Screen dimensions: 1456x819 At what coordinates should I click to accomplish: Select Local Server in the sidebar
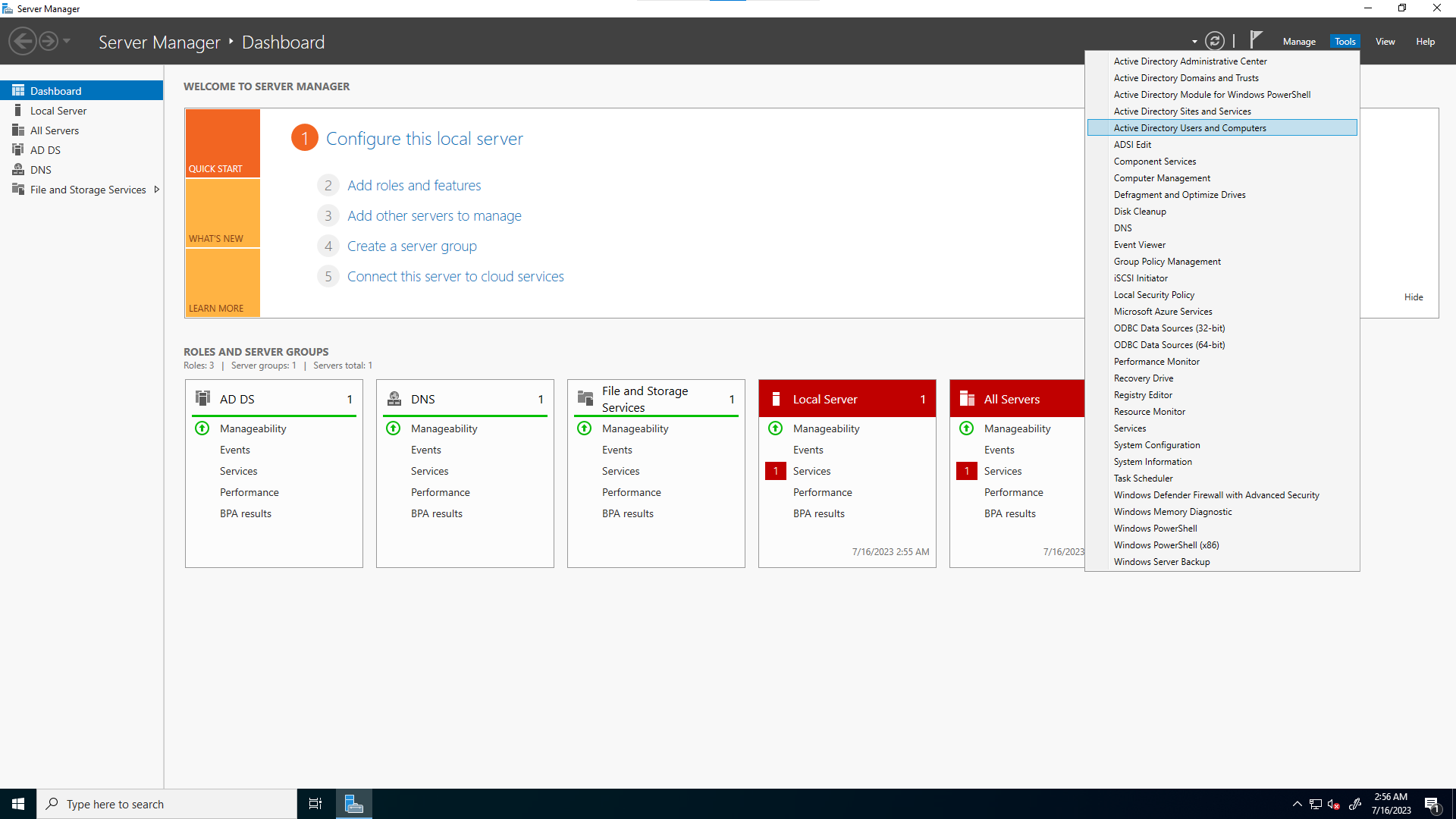(82, 111)
